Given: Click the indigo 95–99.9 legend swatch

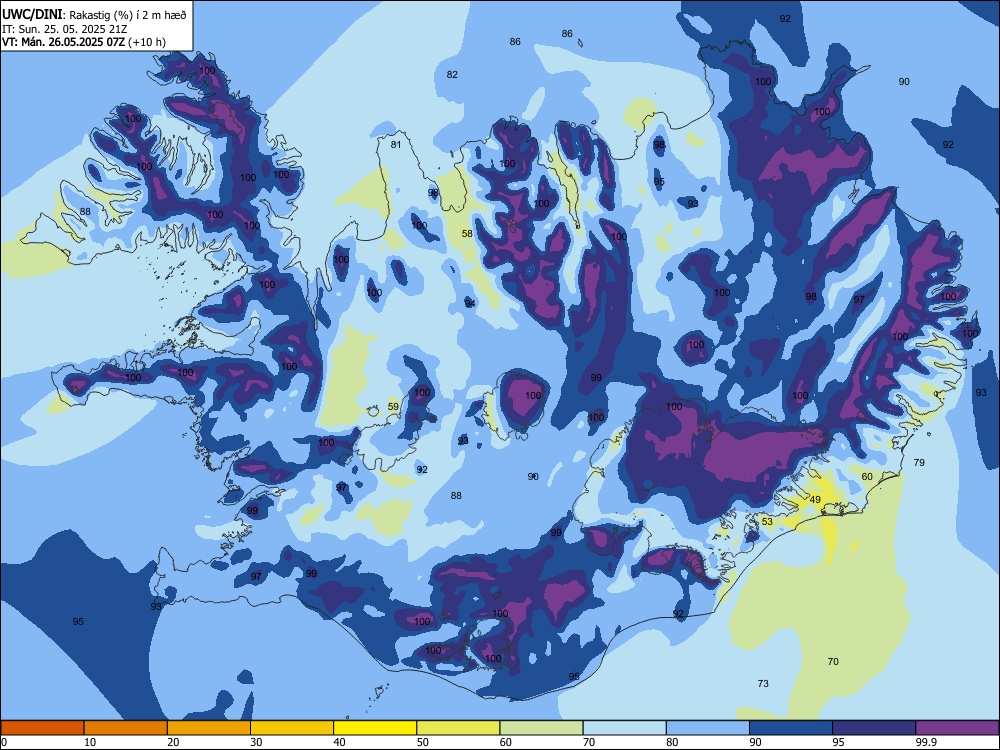Looking at the screenshot, I should 874,728.
